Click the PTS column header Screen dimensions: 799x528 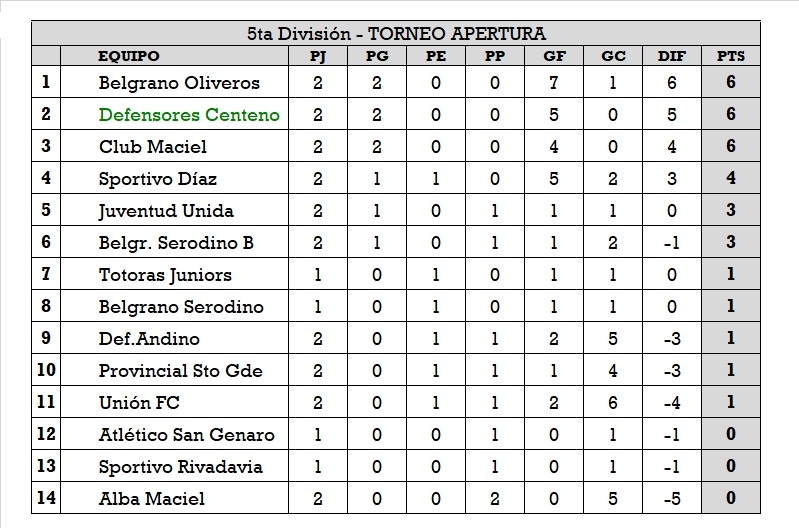[x=731, y=56]
